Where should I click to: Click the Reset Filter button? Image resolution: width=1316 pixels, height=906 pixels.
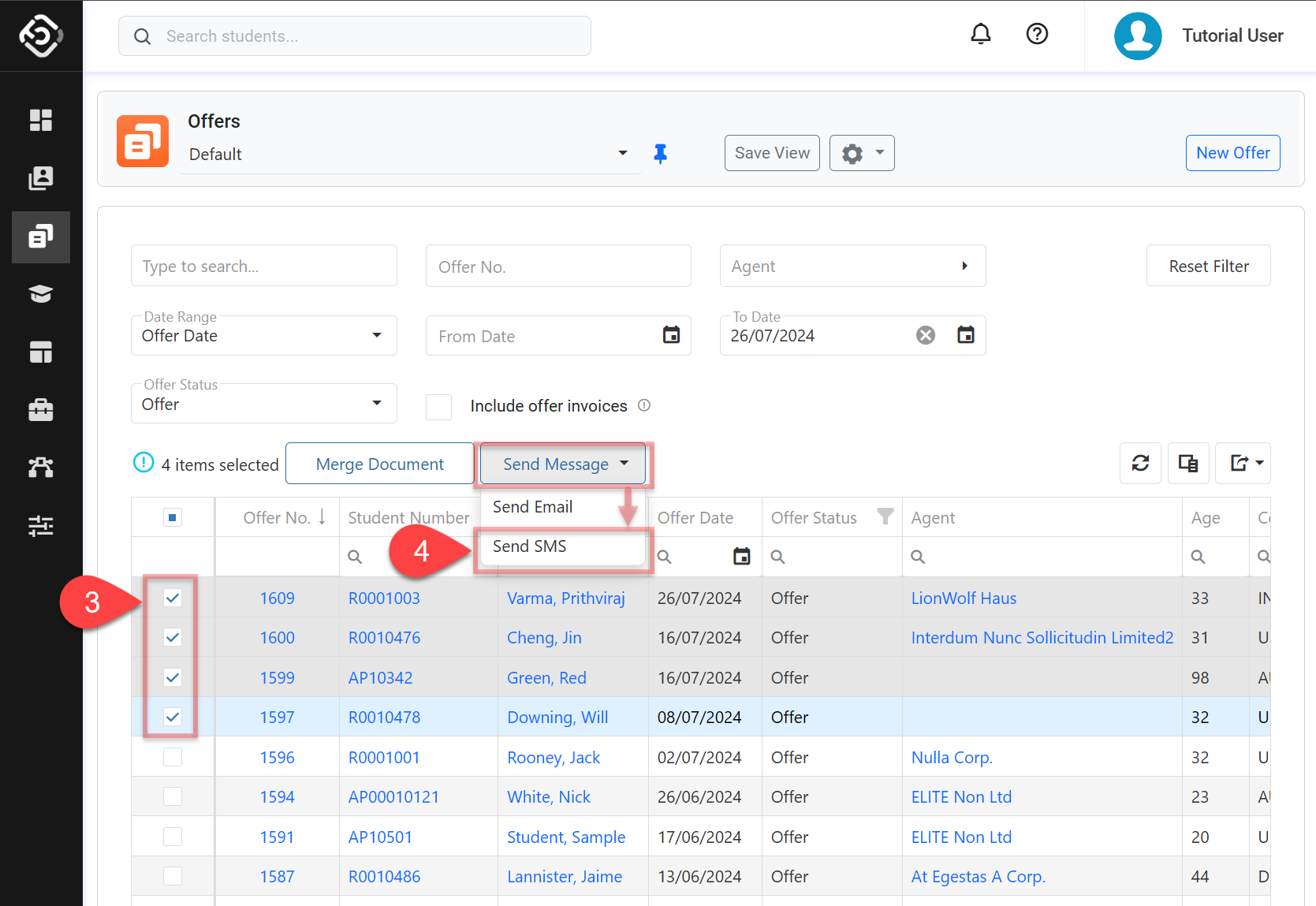point(1208,266)
